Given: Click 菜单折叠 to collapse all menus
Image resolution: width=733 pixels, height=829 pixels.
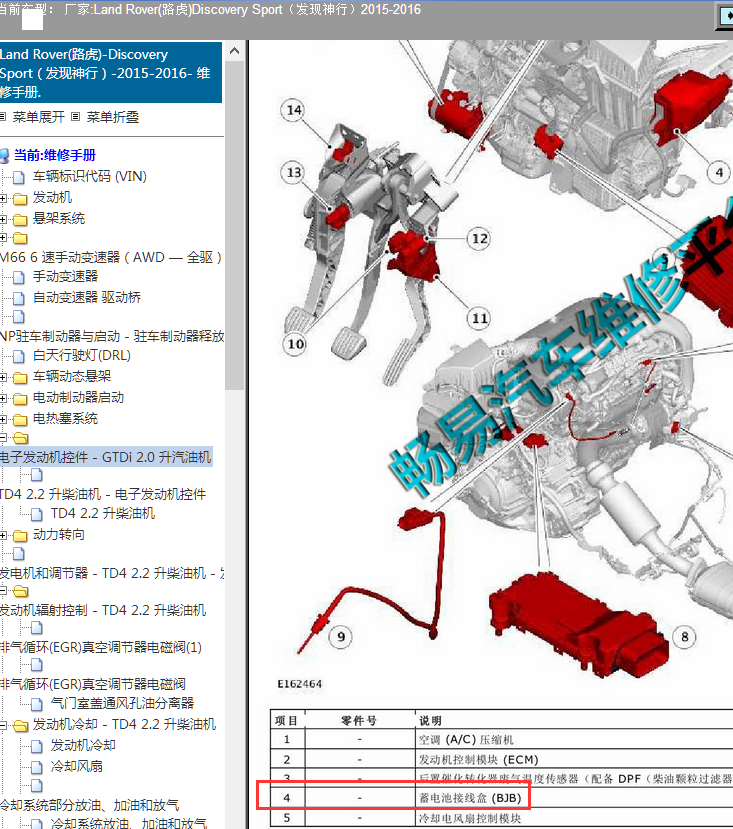Looking at the screenshot, I should pos(113,117).
